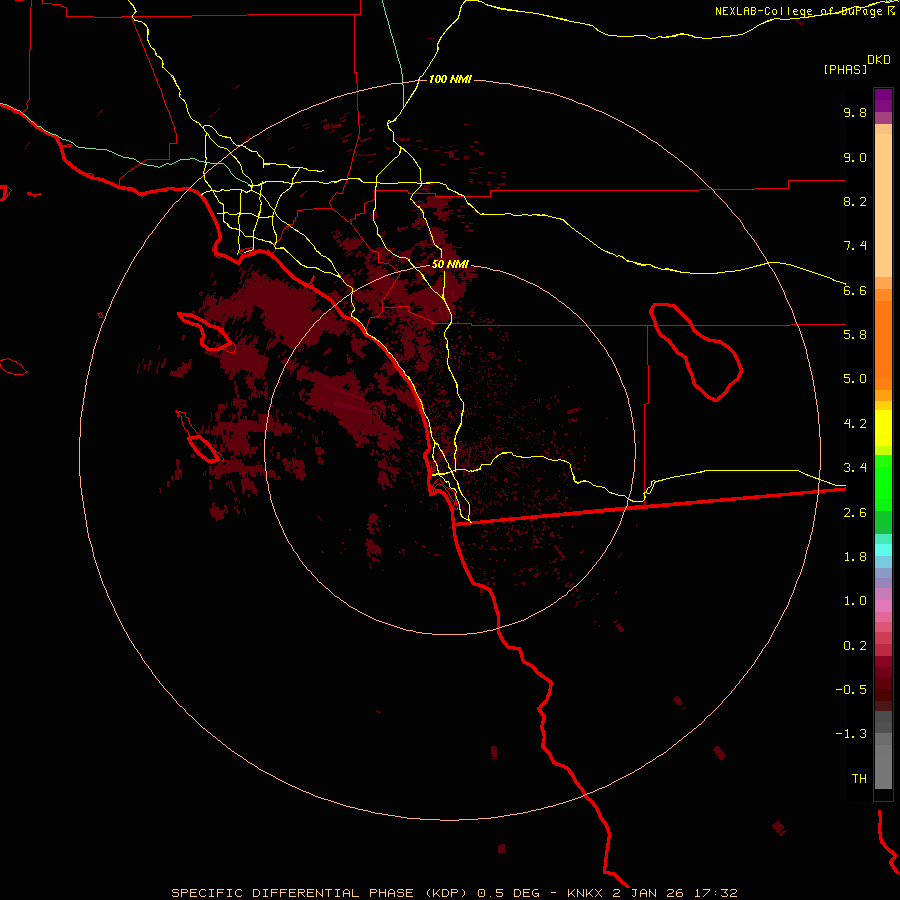This screenshot has width=900, height=900.
Task: Select the 3.4 scale value
Action: click(855, 468)
